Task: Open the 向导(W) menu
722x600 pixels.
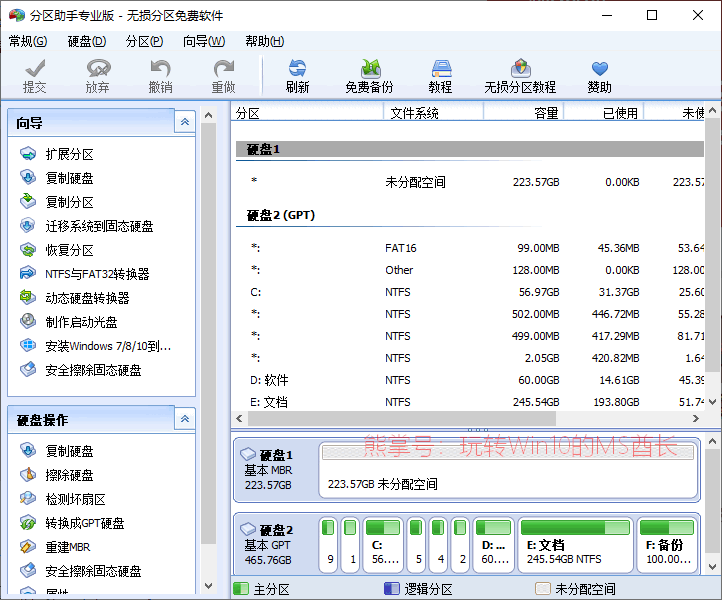Action: pyautogui.click(x=204, y=41)
